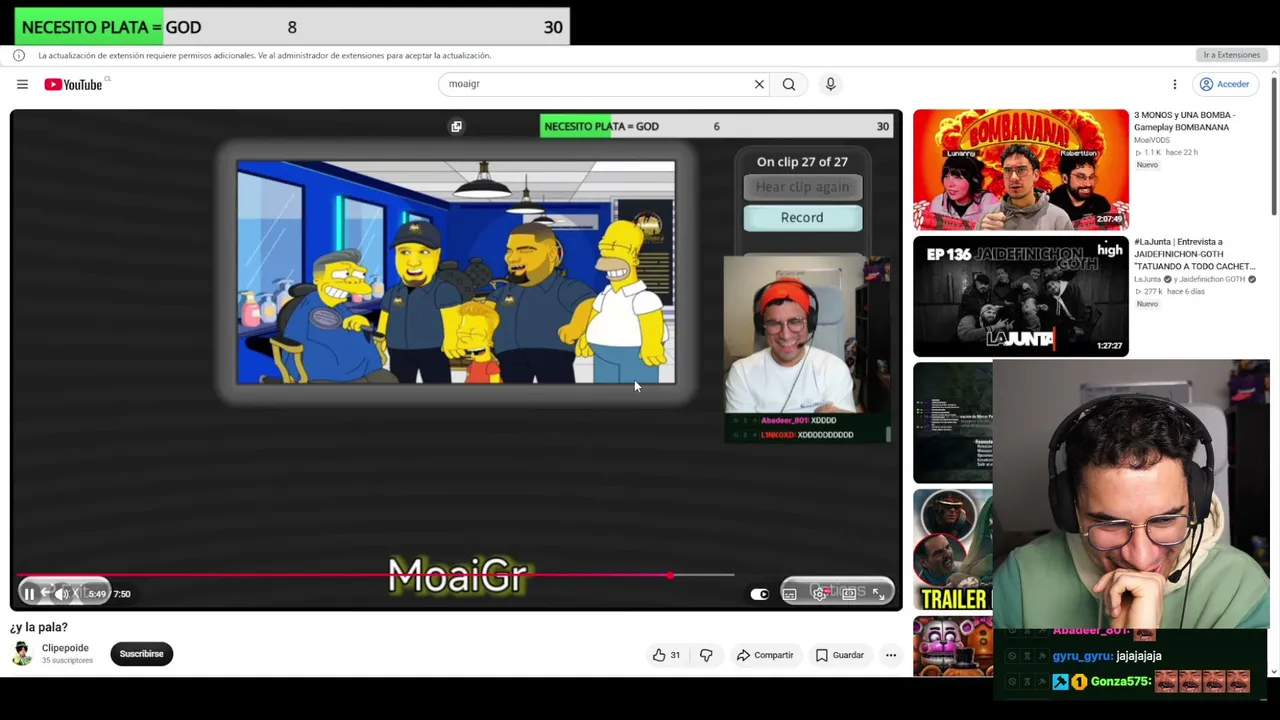Open the YouTube guide hamburger menu
The height and width of the screenshot is (720, 1280).
22,84
